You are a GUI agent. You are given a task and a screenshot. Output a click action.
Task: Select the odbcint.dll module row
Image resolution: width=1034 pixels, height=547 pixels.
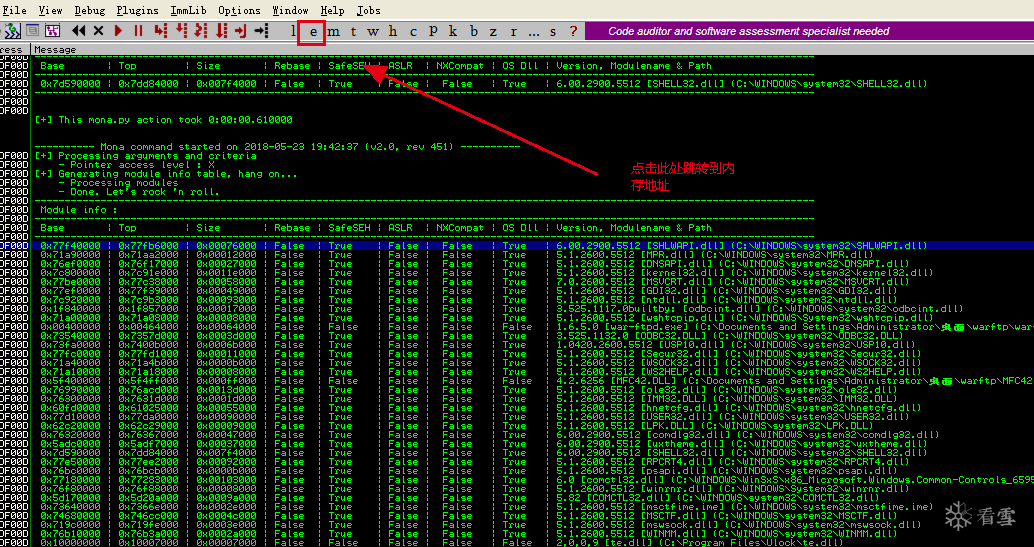533,309
